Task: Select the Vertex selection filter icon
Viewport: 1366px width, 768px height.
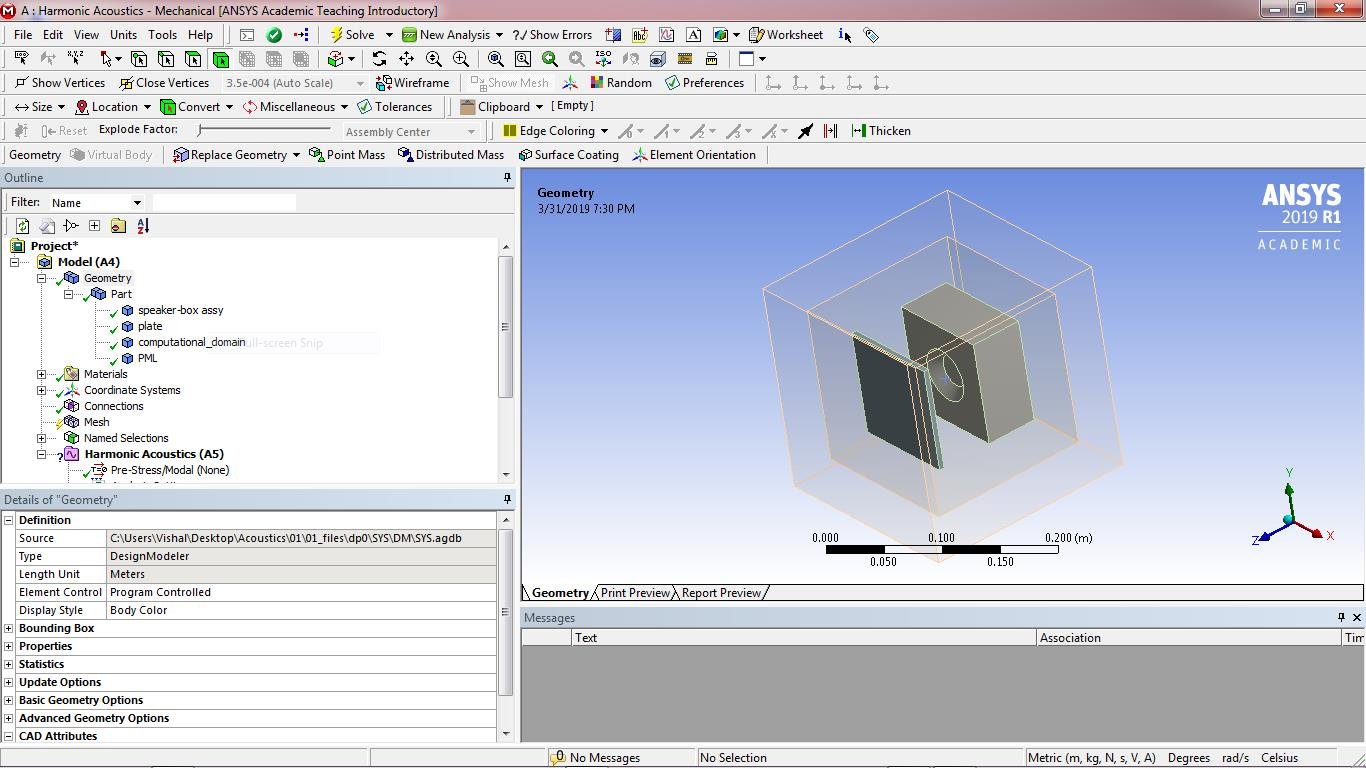Action: pos(139,59)
